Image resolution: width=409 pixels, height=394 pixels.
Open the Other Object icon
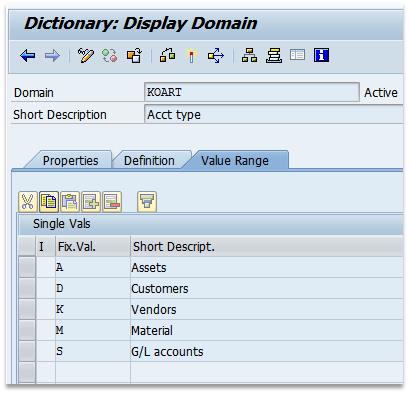134,55
